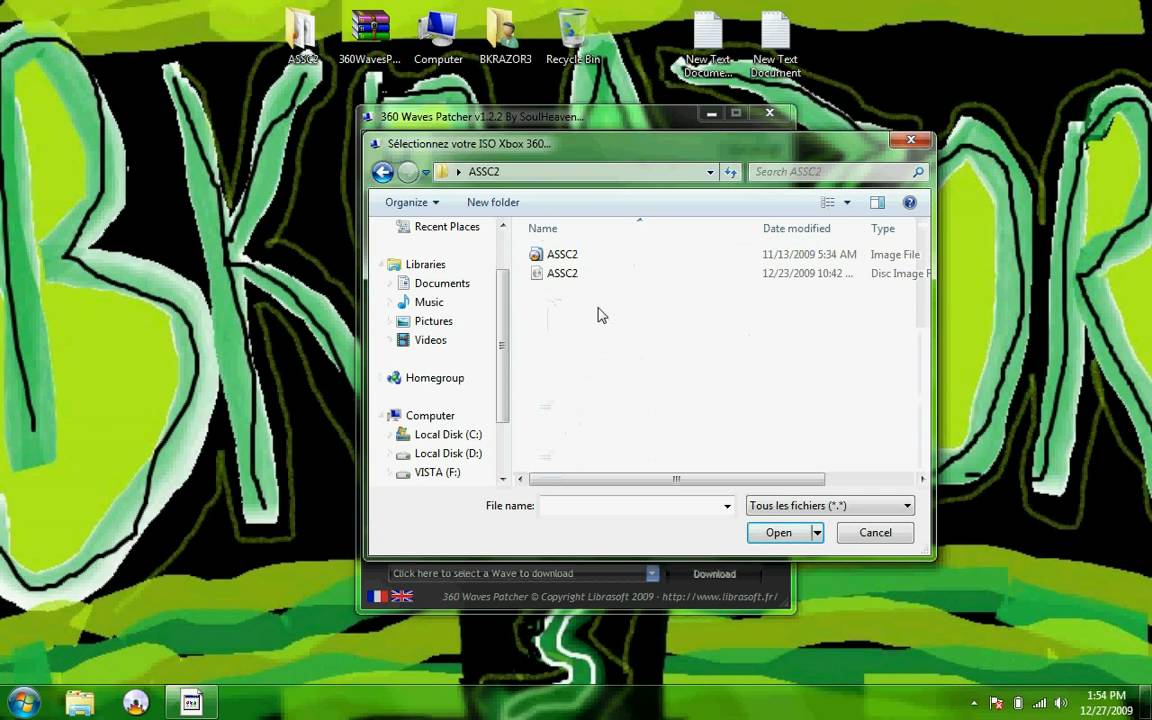The image size is (1152, 720).
Task: Select Computer in the navigation pane
Action: [x=422, y=416]
